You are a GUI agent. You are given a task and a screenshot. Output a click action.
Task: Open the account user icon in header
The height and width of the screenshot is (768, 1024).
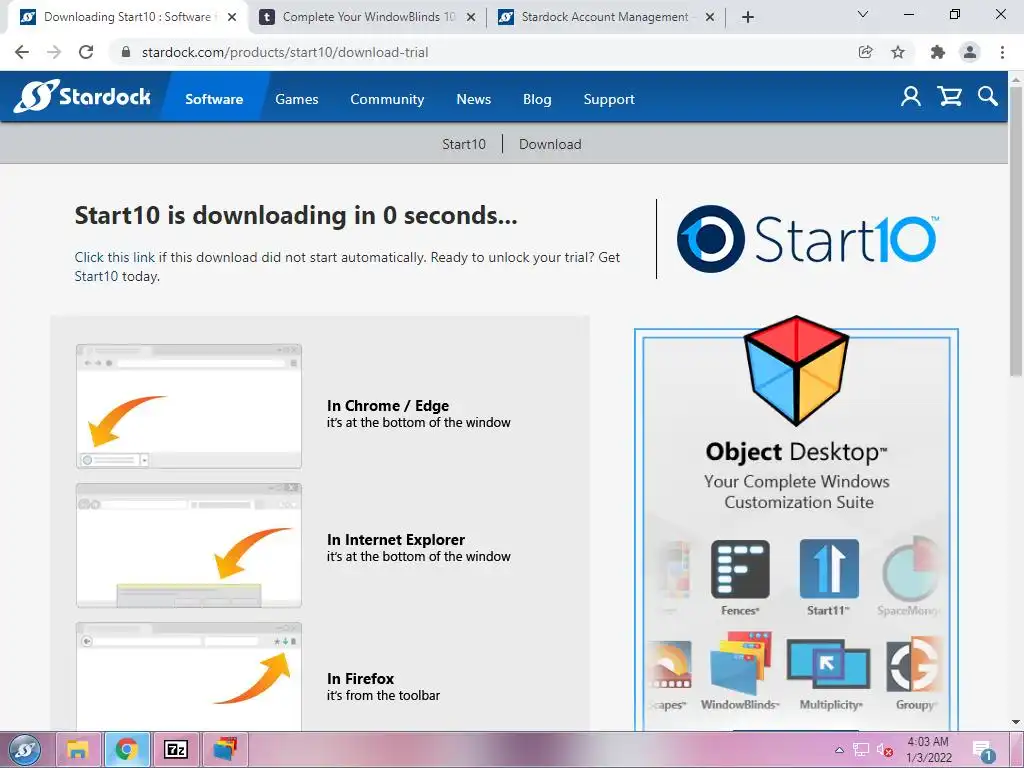pos(910,97)
